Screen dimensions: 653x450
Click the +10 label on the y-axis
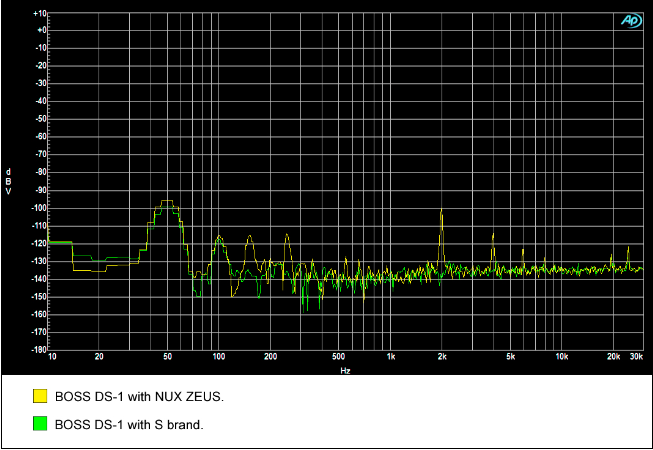39,14
